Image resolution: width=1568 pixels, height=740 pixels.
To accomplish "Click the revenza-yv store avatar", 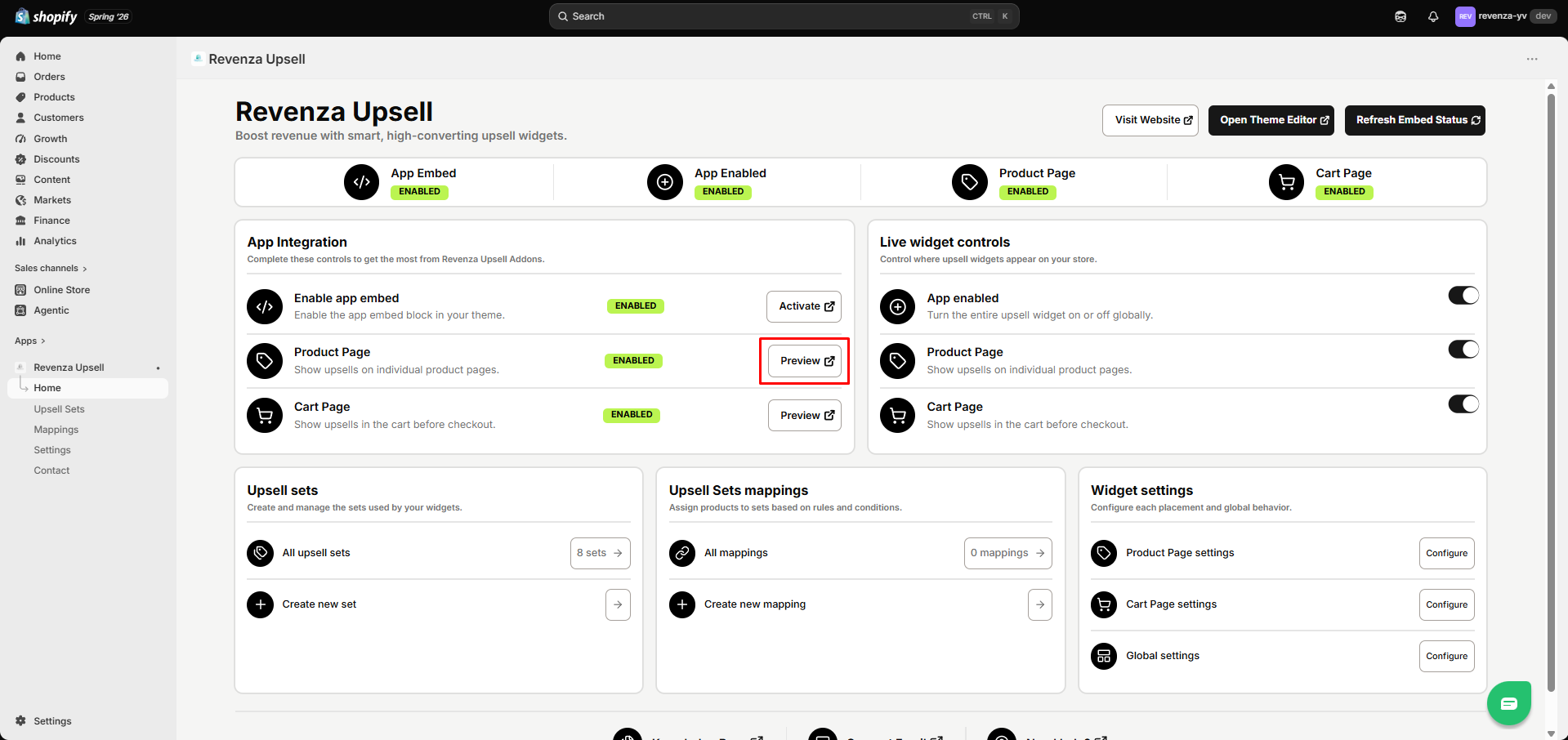I will click(x=1465, y=16).
